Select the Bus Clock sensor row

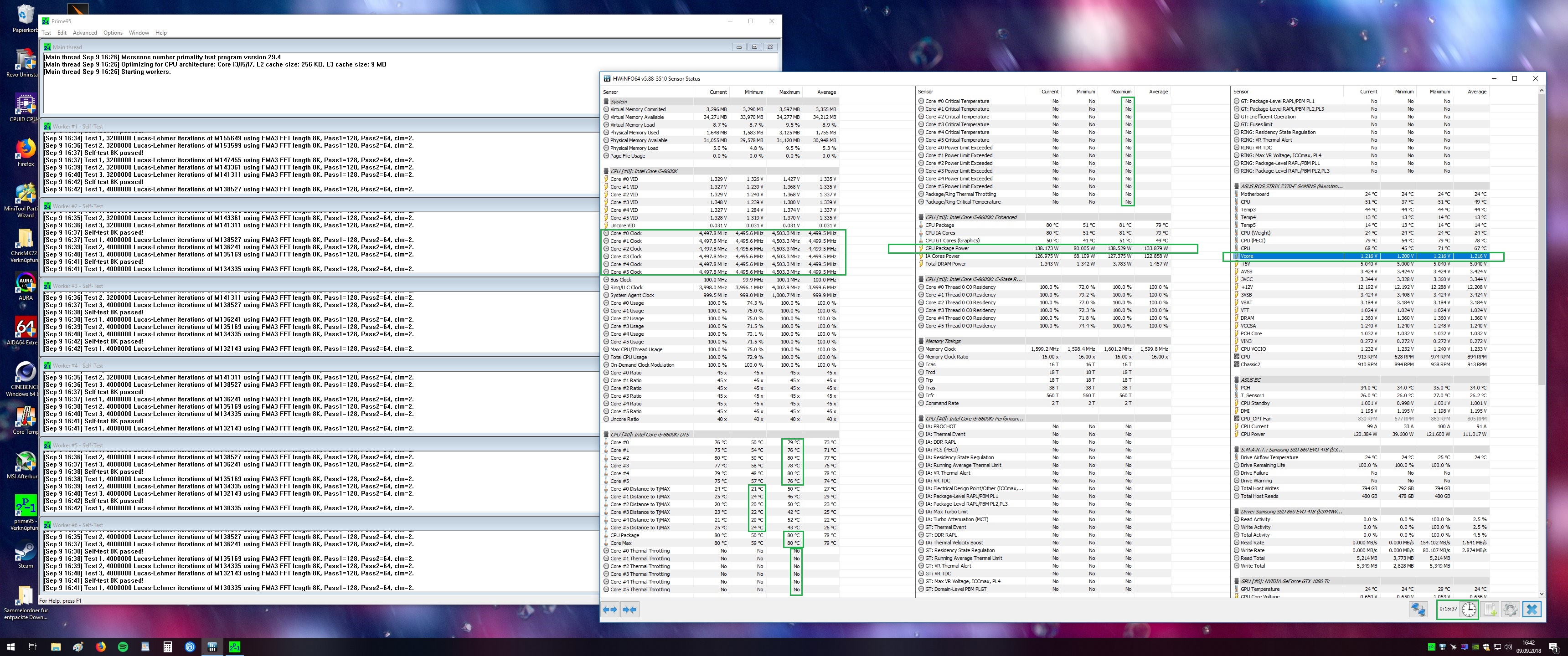(x=721, y=280)
